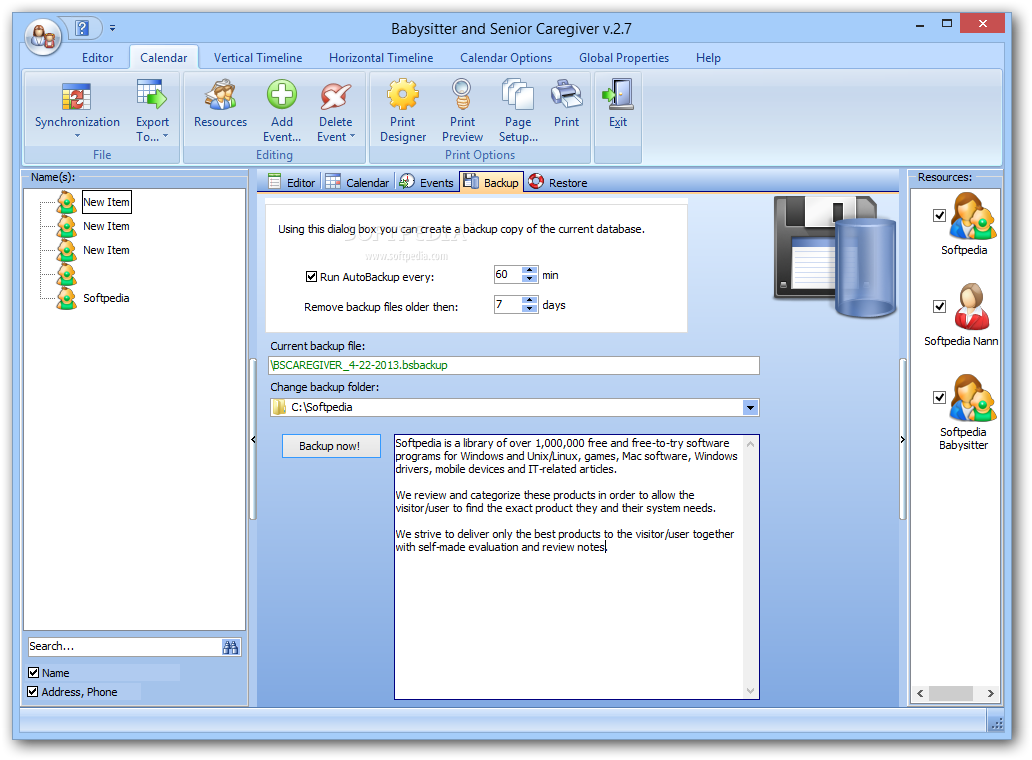Open the Editor ribbon tab
Screen dimensions: 1032x760
click(x=97, y=58)
